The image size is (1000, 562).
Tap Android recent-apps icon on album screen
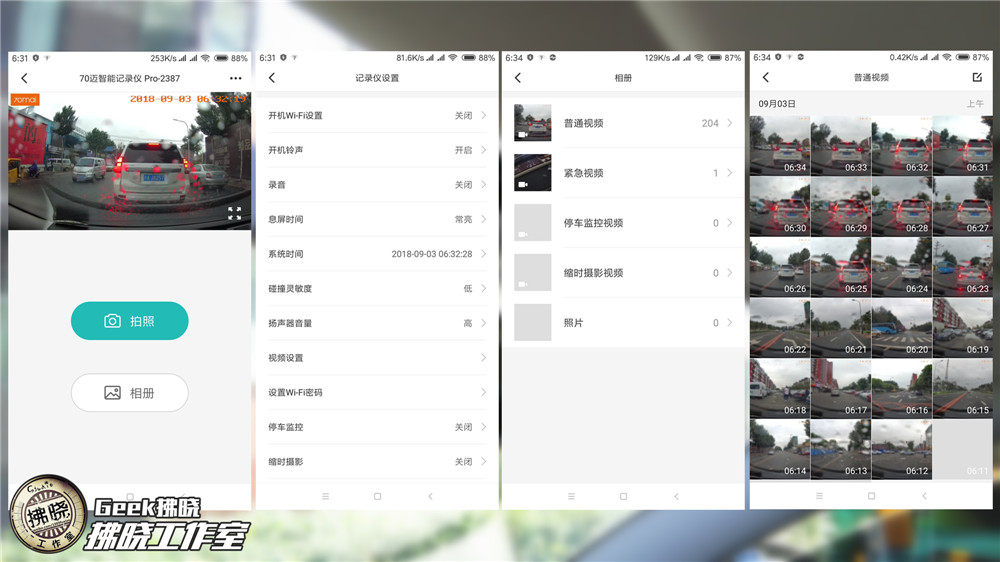571,496
